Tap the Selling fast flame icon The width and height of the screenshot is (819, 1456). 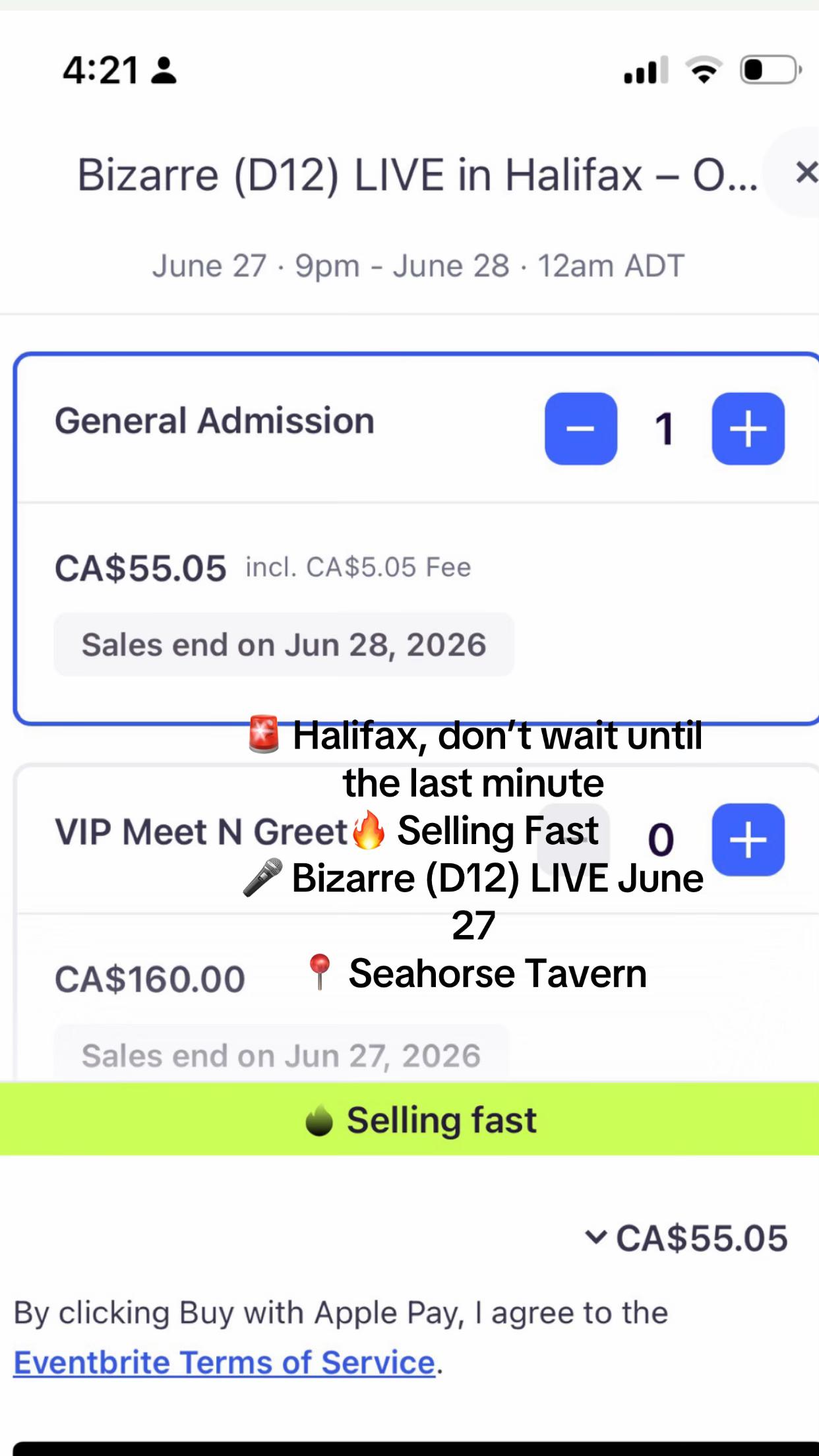[x=319, y=1120]
